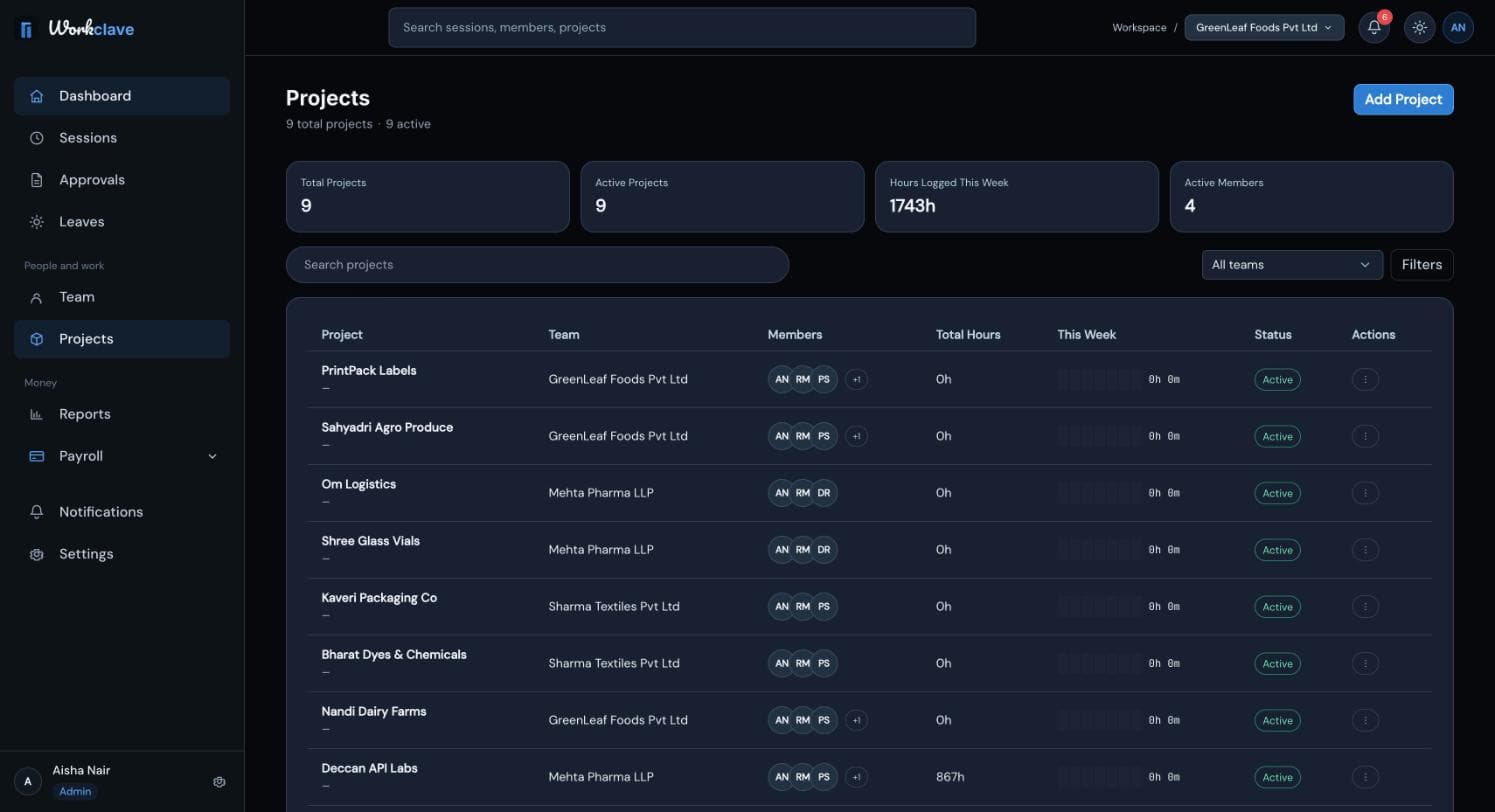Screen dimensions: 1495x812
Task: Click the Admin role badge
Action: pyautogui.click(x=75, y=791)
